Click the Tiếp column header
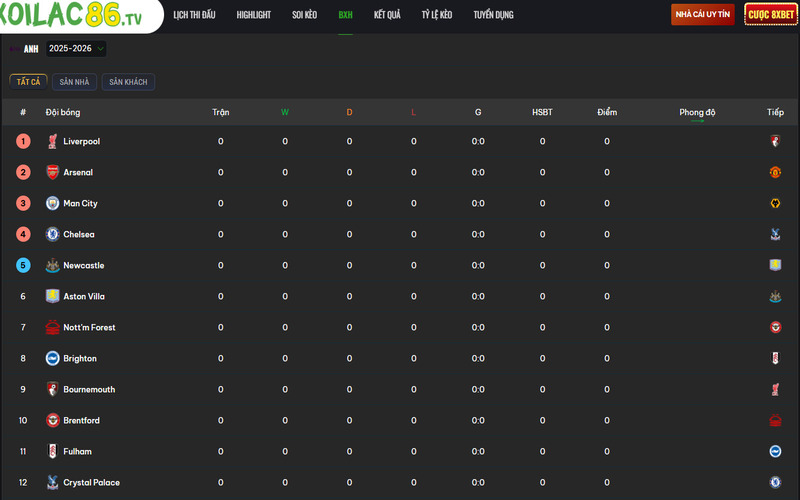 click(x=775, y=112)
